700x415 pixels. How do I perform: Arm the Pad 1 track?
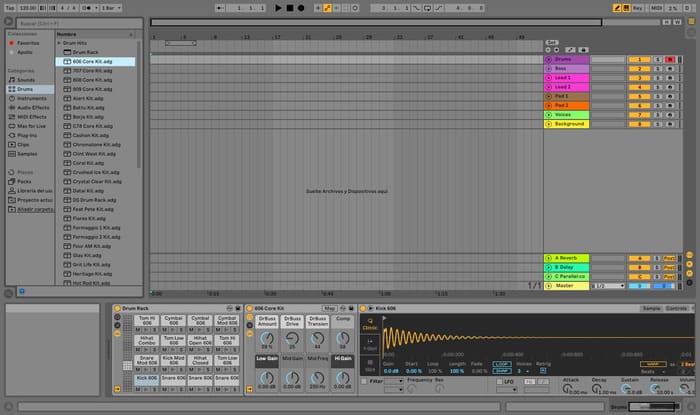(x=670, y=96)
